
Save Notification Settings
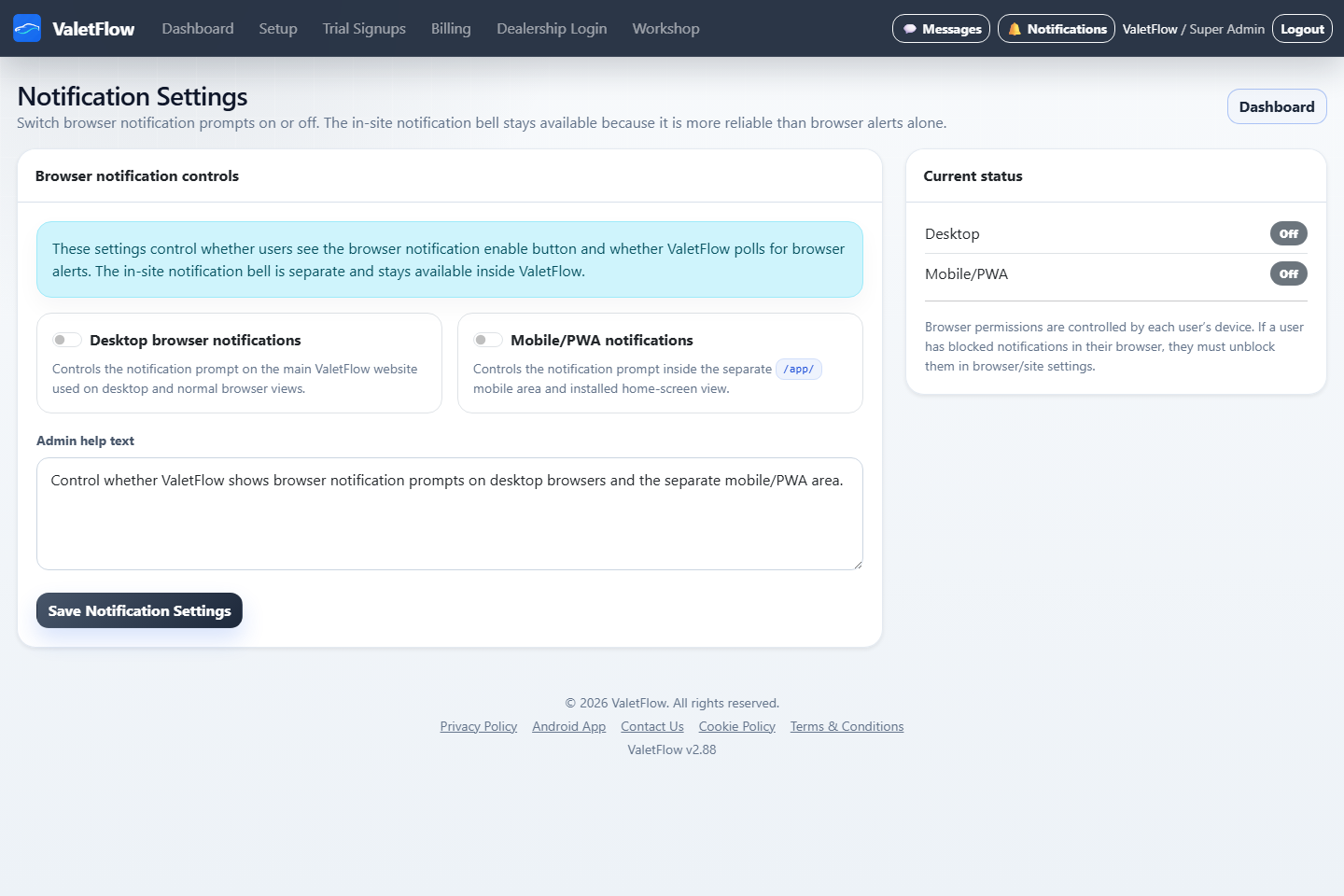139,610
